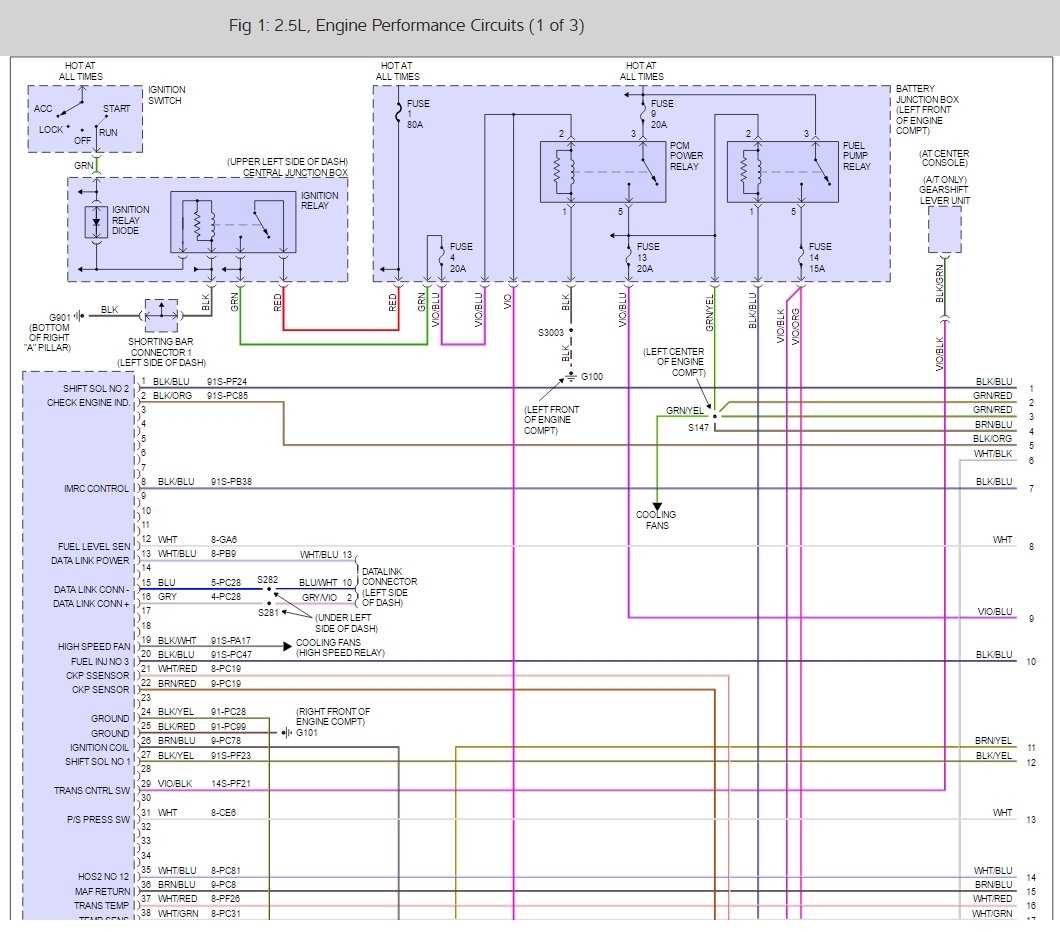1060x932 pixels.
Task: Click the PCM power relay symbol
Action: coord(602,172)
